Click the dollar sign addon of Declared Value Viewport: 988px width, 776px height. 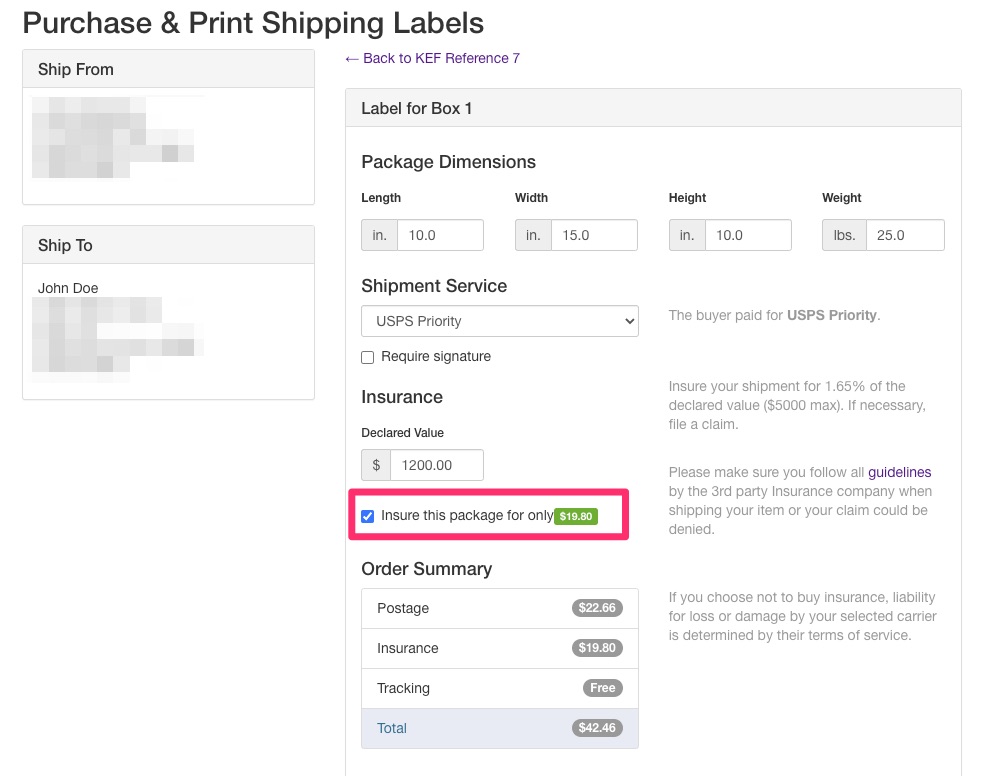pyautogui.click(x=376, y=465)
